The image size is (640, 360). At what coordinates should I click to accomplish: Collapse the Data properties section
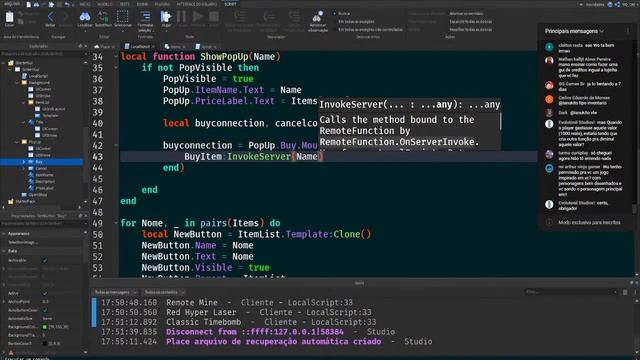[x=4, y=251]
